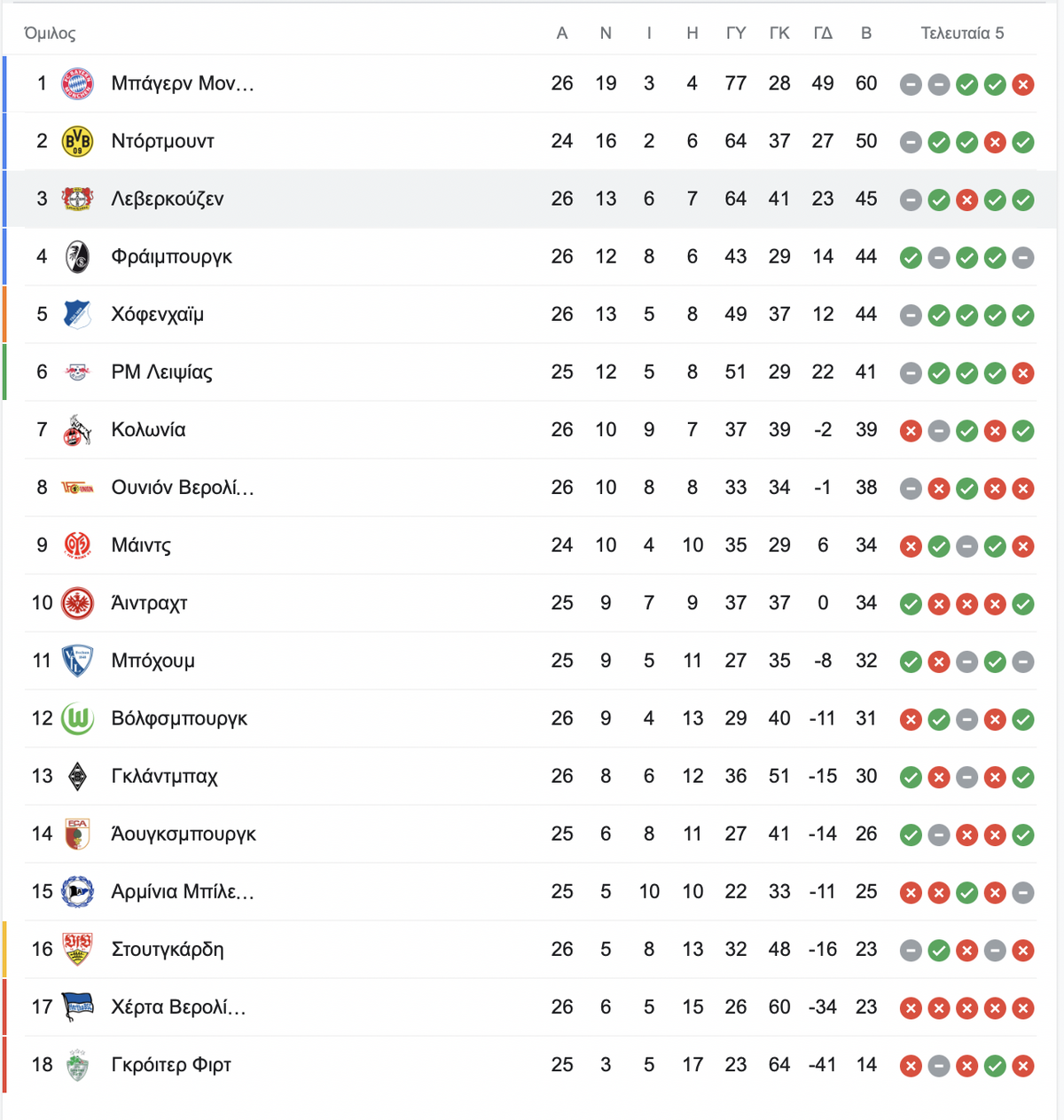Click the Hoffenheim blue crest
1064x1120 pixels.
click(x=77, y=314)
